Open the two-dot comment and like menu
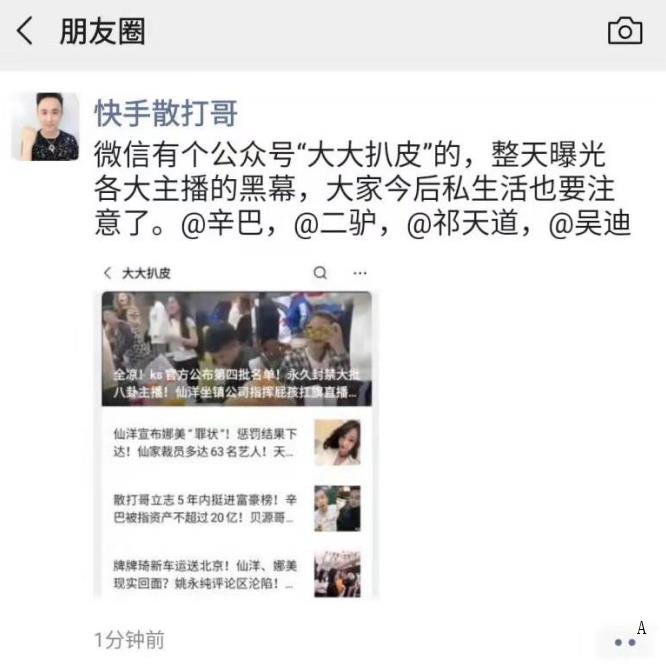This screenshot has width=666, height=664. click(x=625, y=642)
